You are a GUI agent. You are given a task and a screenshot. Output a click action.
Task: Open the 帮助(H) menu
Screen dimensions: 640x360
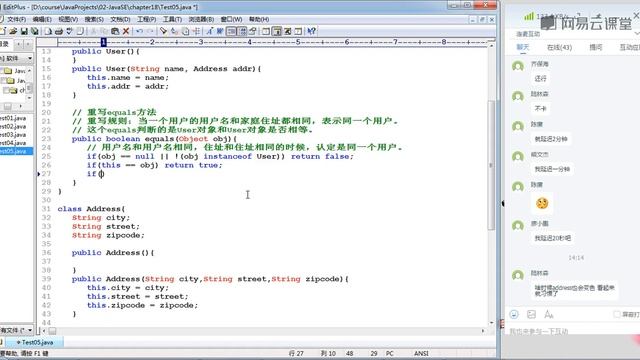(259, 19)
